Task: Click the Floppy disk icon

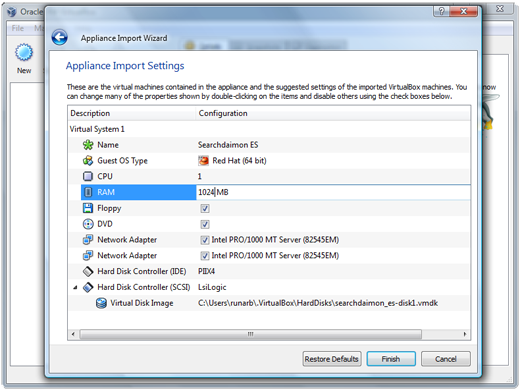Action: 88,208
